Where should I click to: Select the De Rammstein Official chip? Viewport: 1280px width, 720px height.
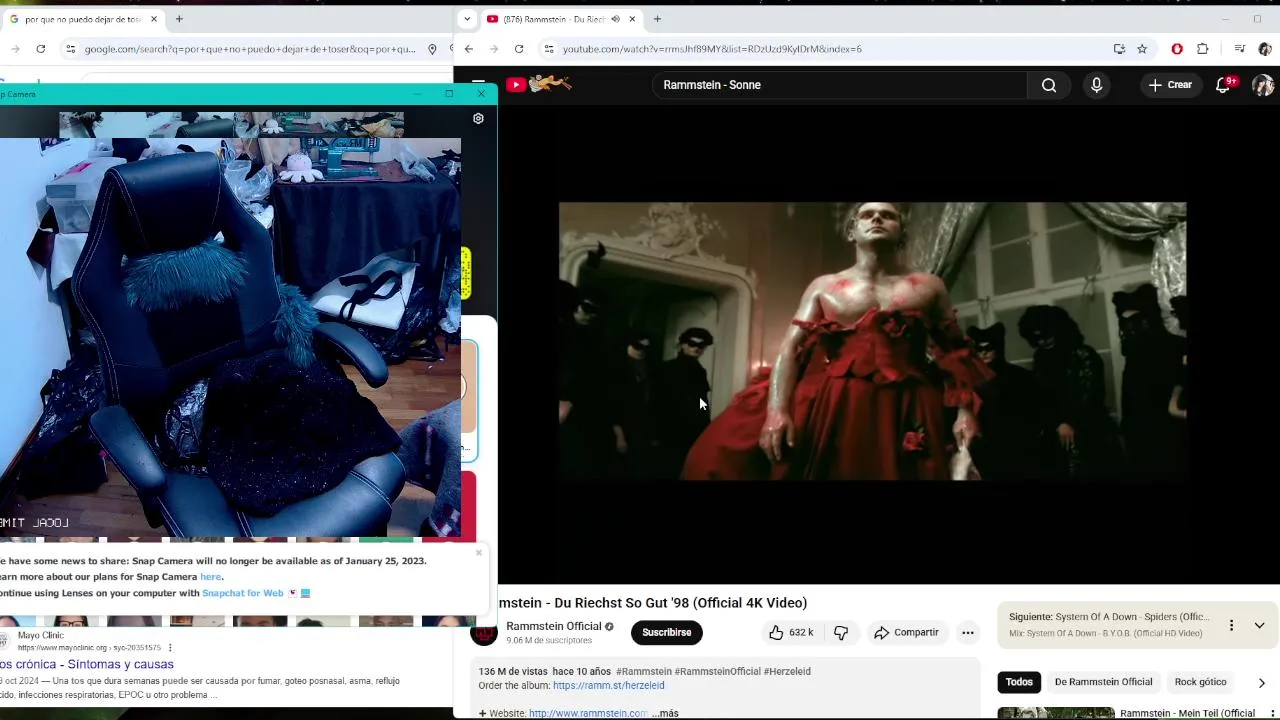1103,682
